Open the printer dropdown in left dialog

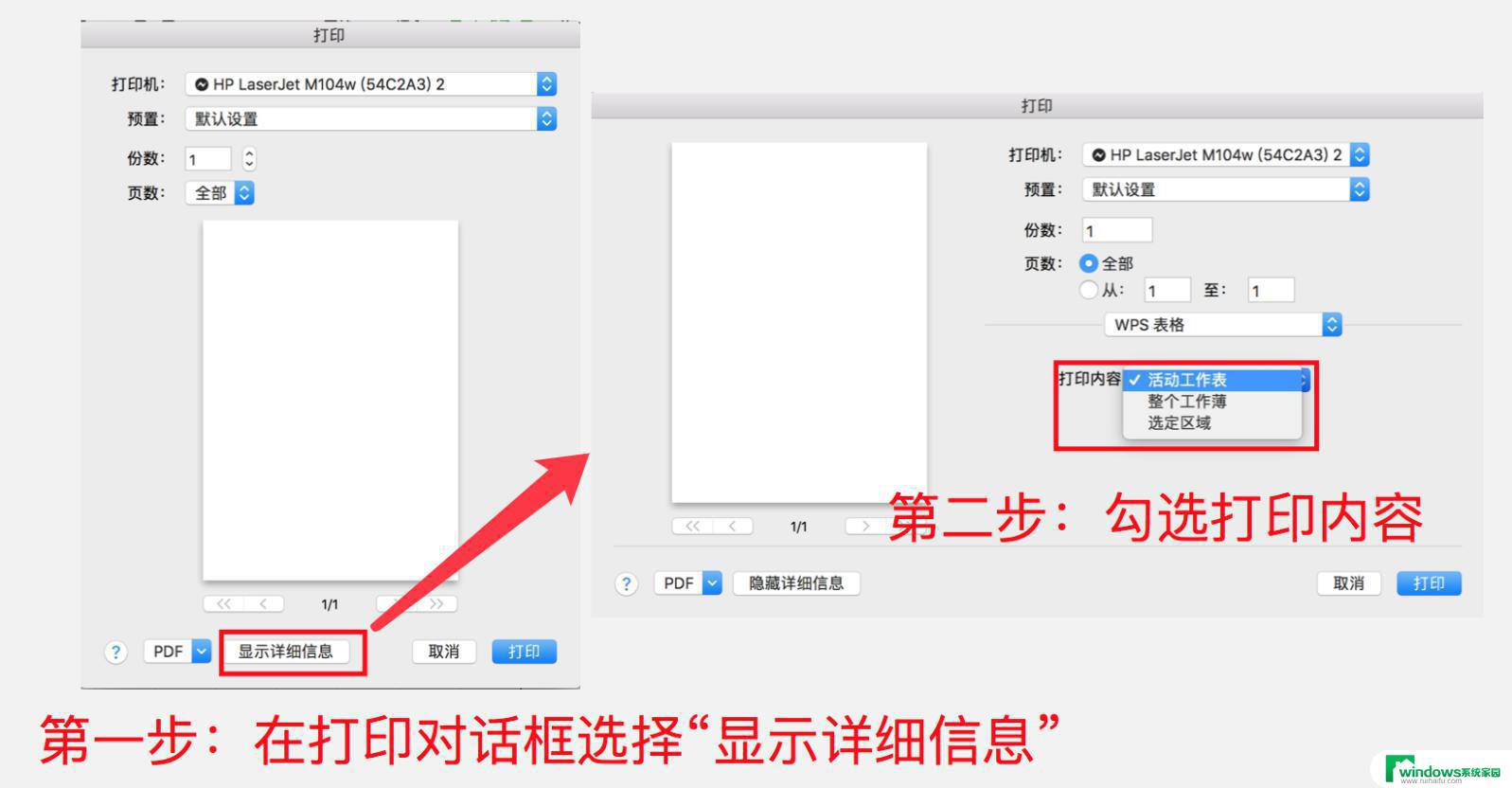tap(371, 84)
